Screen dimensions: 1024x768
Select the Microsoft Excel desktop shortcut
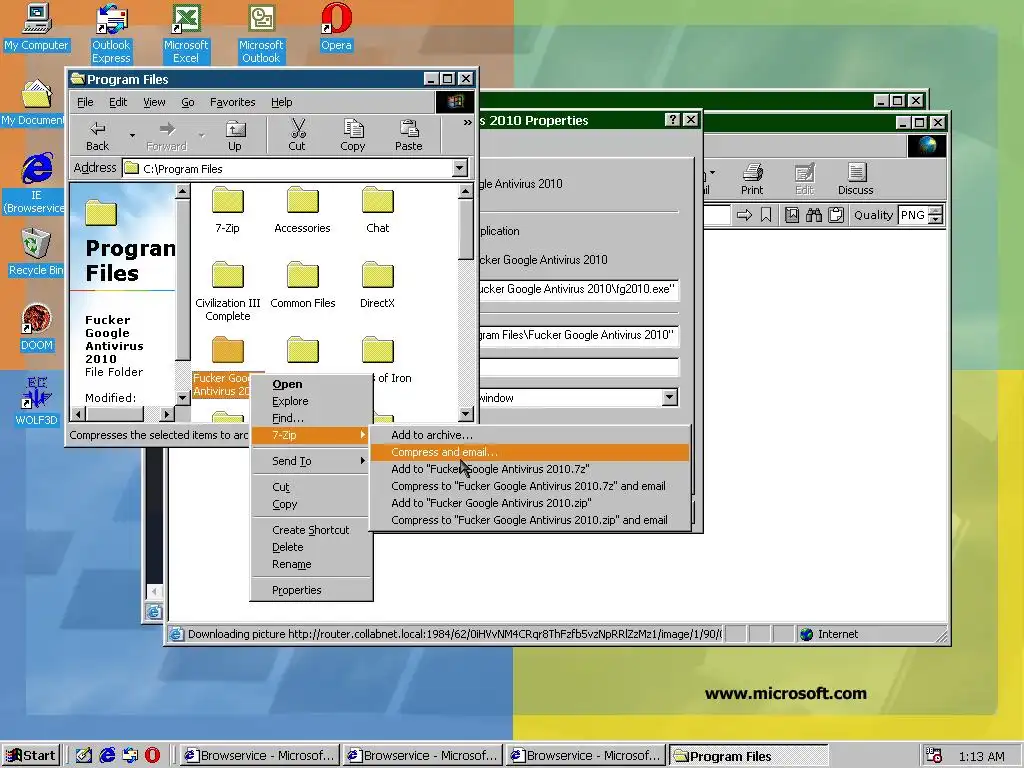[186, 34]
